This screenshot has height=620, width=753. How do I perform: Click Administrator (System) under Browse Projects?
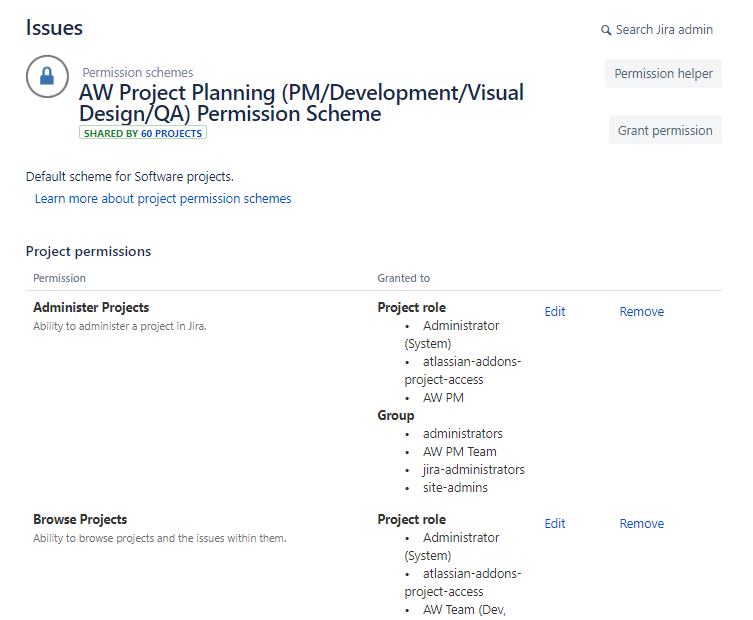click(452, 547)
